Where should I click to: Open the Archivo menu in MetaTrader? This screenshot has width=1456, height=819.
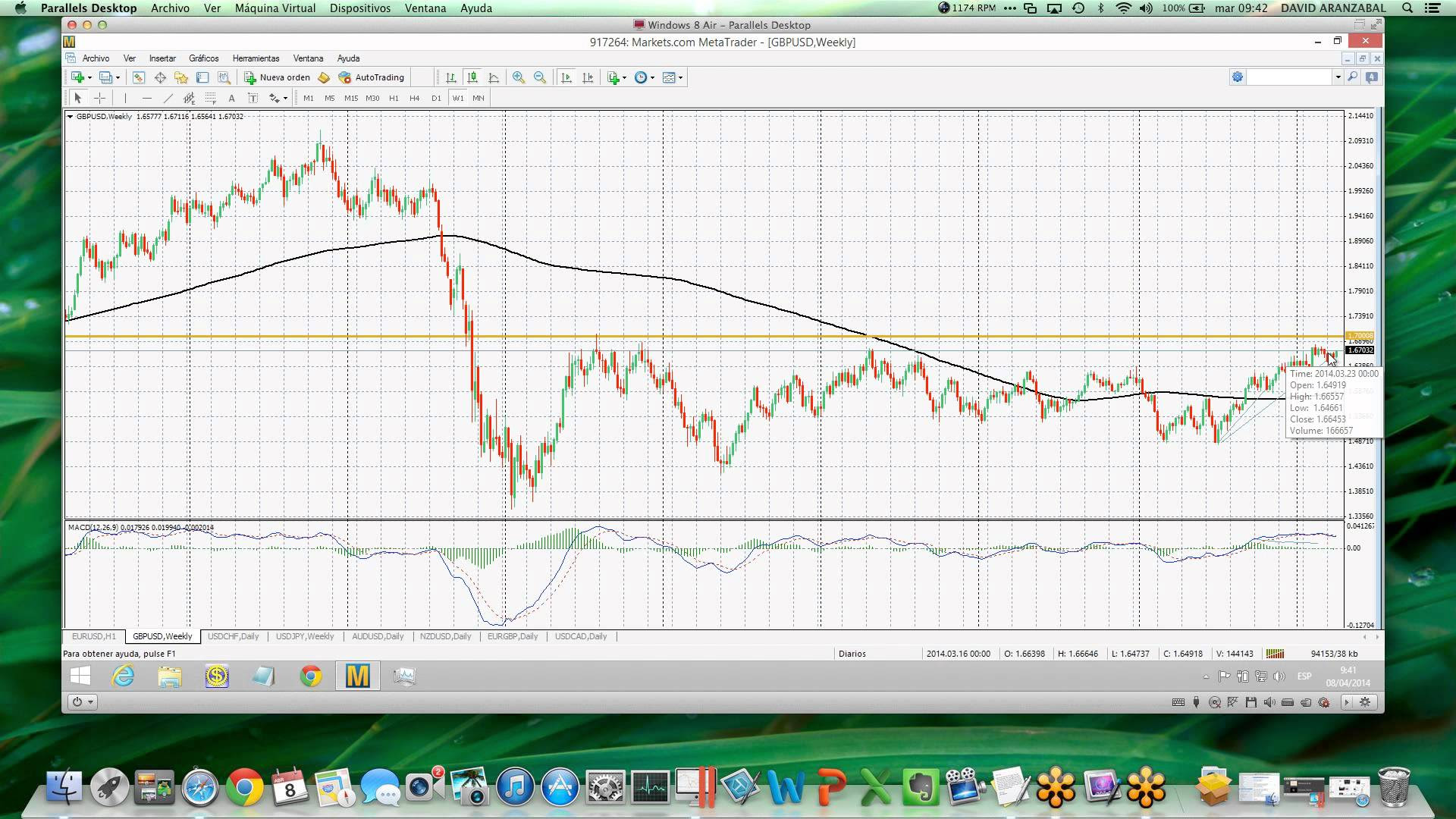[96, 58]
